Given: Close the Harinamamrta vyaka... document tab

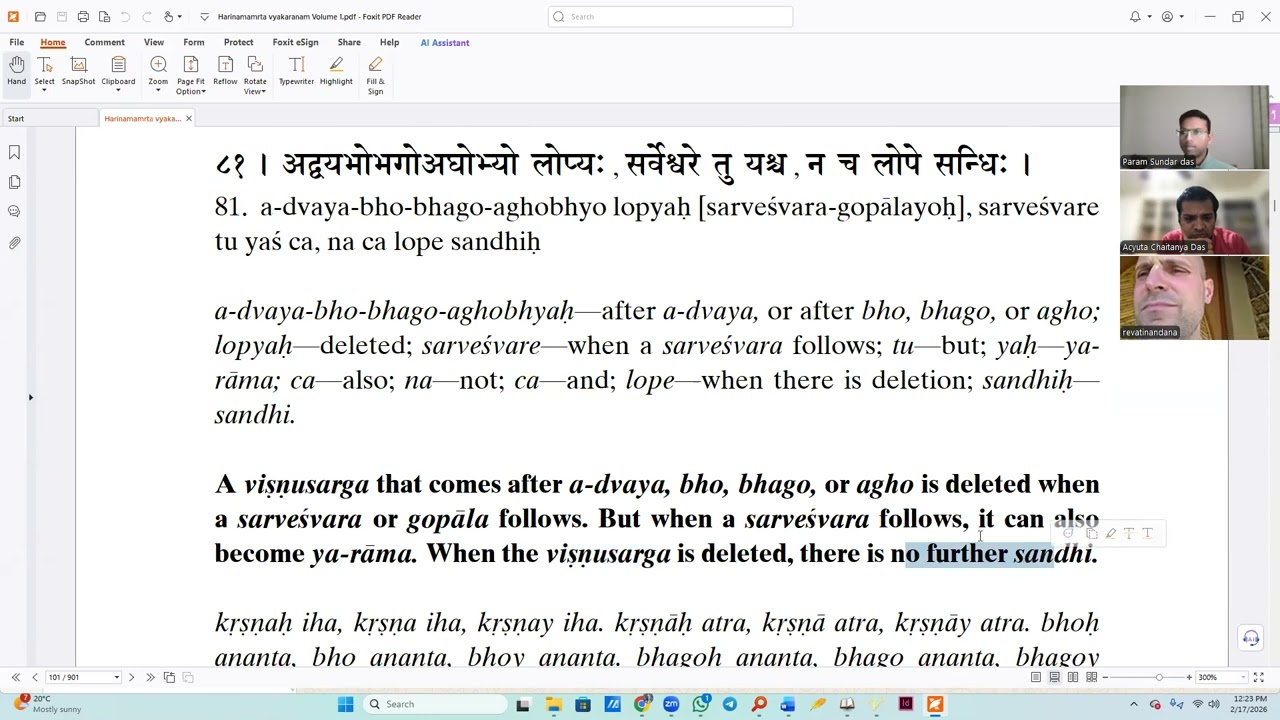Looking at the screenshot, I should point(188,118).
